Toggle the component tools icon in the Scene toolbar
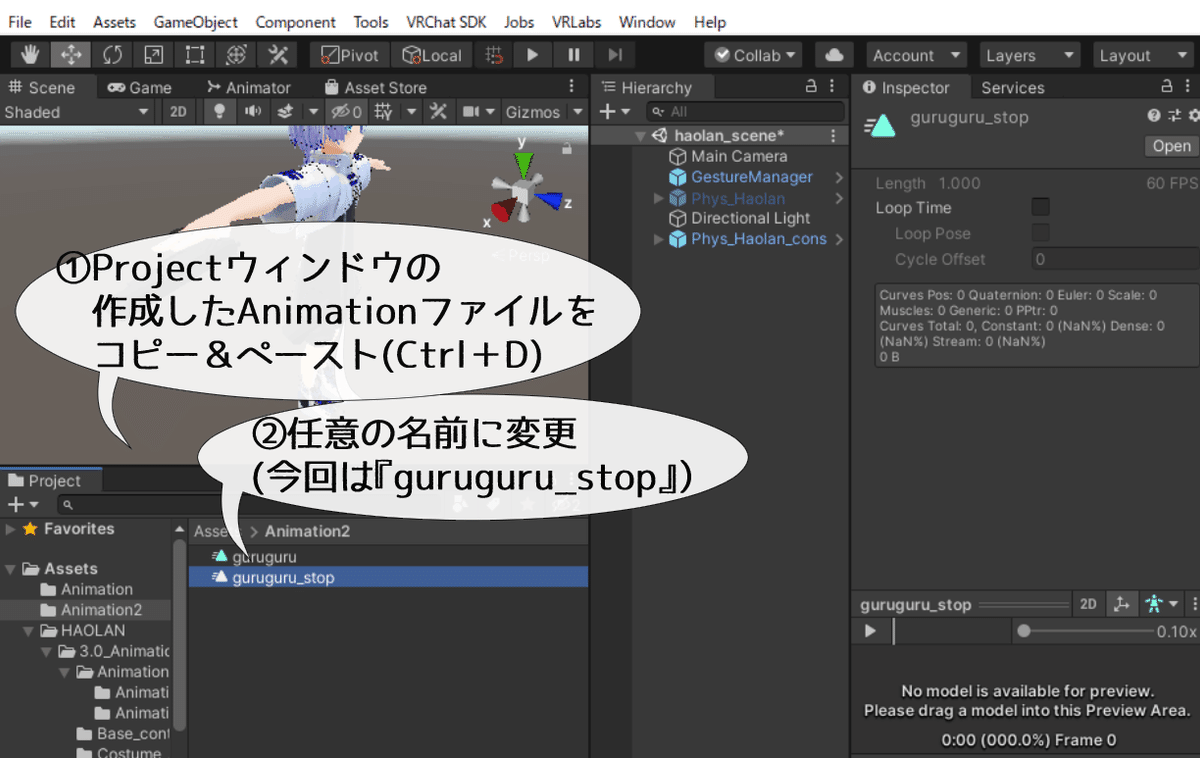1200x758 pixels. click(x=437, y=112)
